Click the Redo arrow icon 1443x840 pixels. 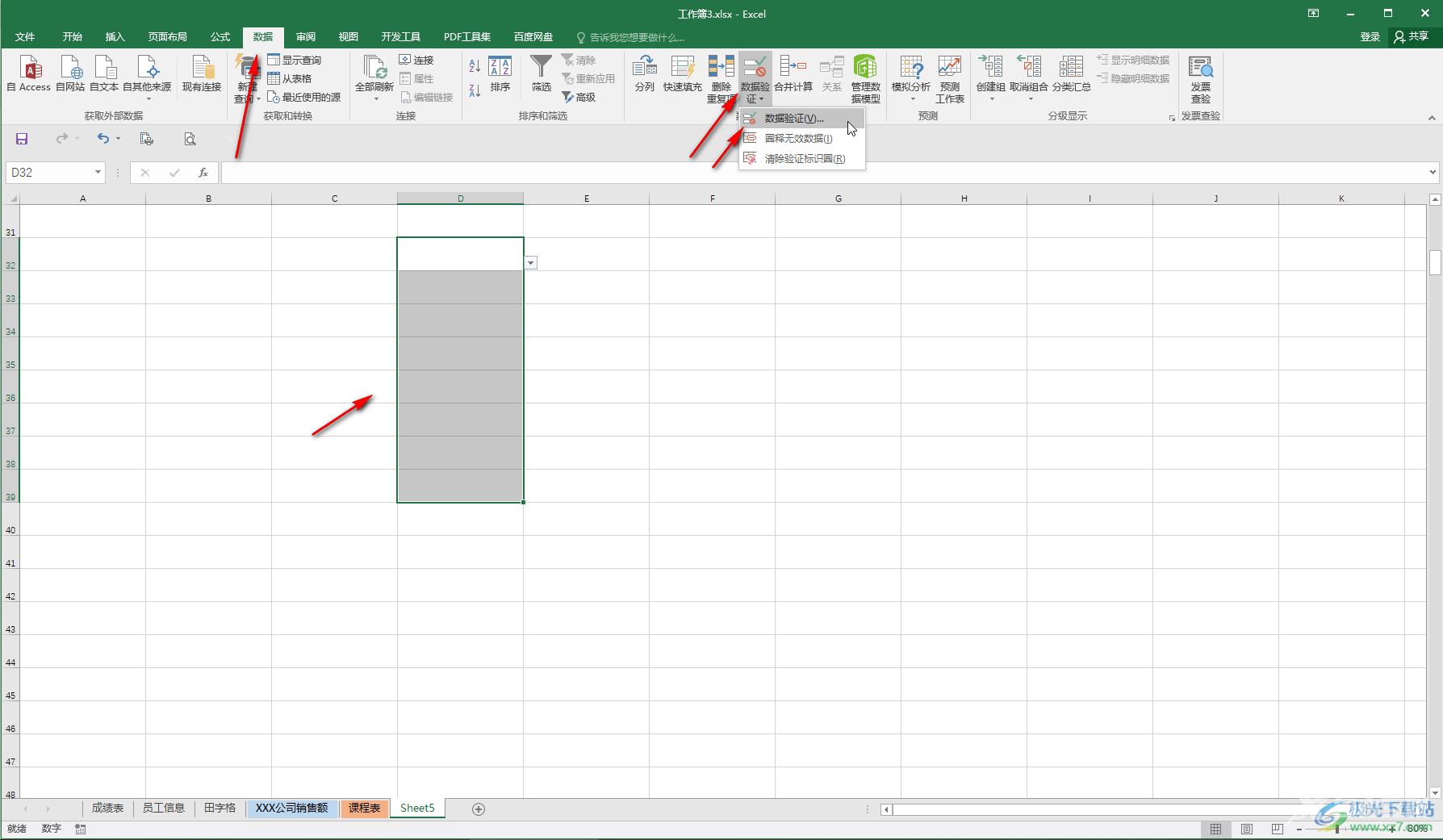(x=62, y=139)
